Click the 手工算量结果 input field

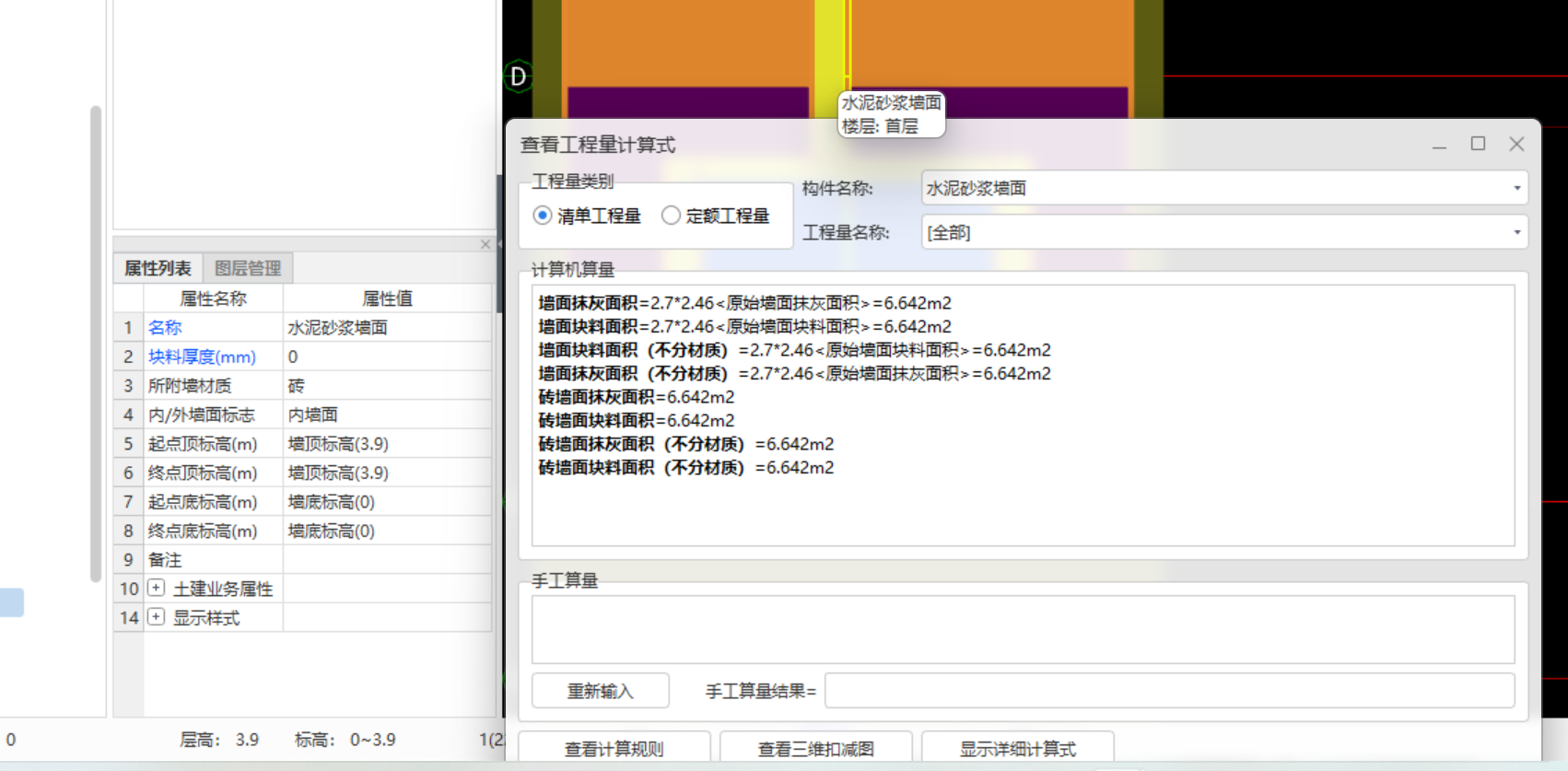pyautogui.click(x=1169, y=691)
